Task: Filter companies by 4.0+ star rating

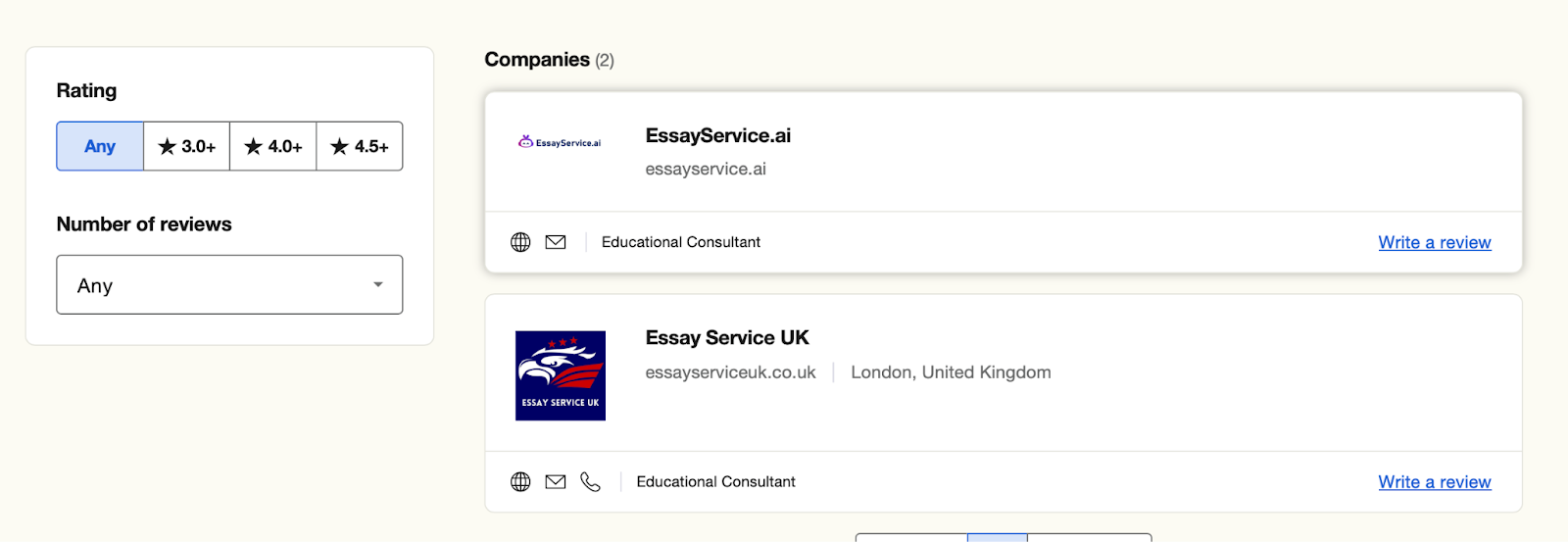Action: 273,146
